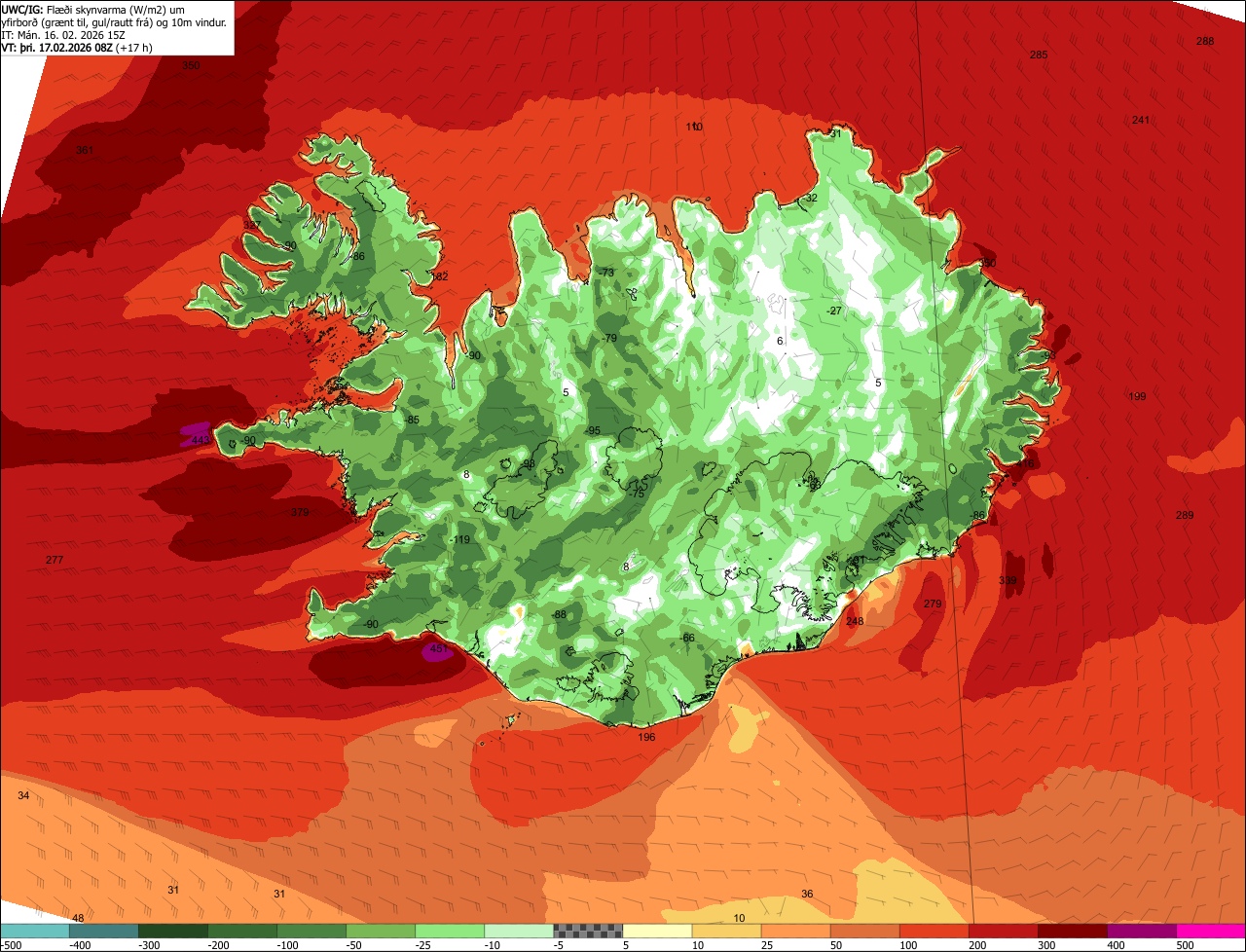
Task: Click the '500' legend label
Action: click(x=1184, y=945)
